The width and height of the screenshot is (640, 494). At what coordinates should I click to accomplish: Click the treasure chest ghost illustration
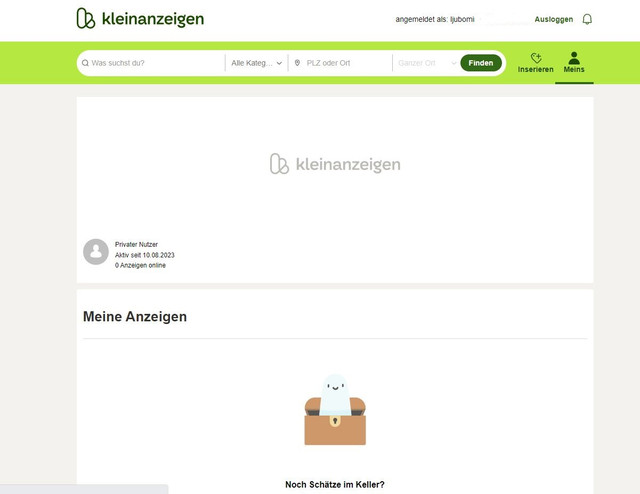[335, 409]
